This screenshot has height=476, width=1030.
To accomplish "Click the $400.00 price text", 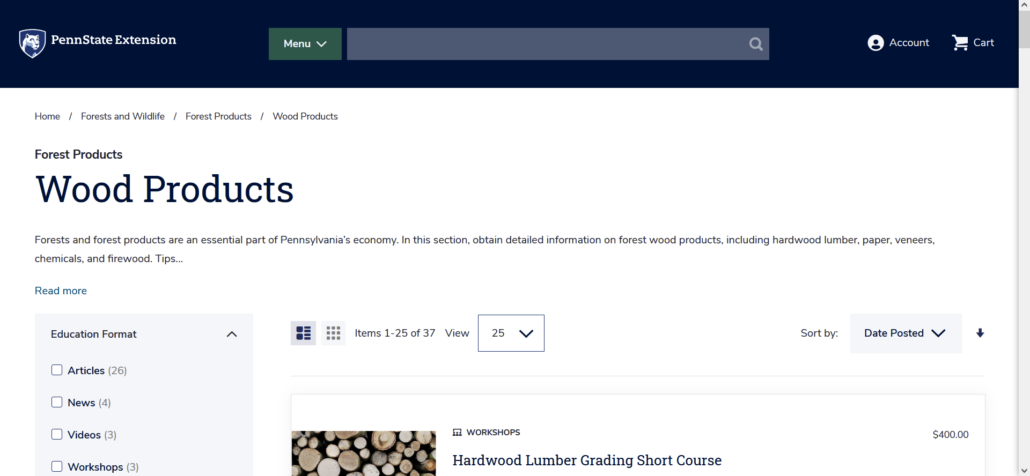I will click(x=950, y=435).
